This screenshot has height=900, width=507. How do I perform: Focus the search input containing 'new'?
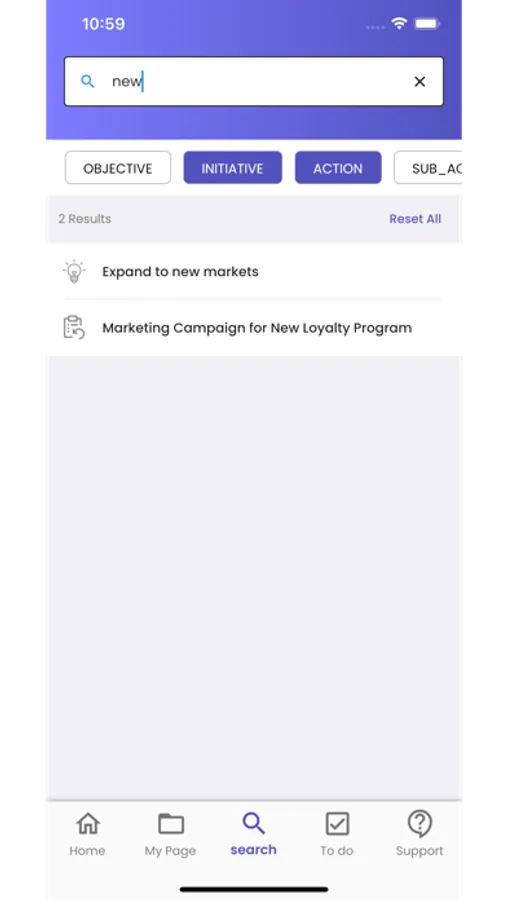254,82
